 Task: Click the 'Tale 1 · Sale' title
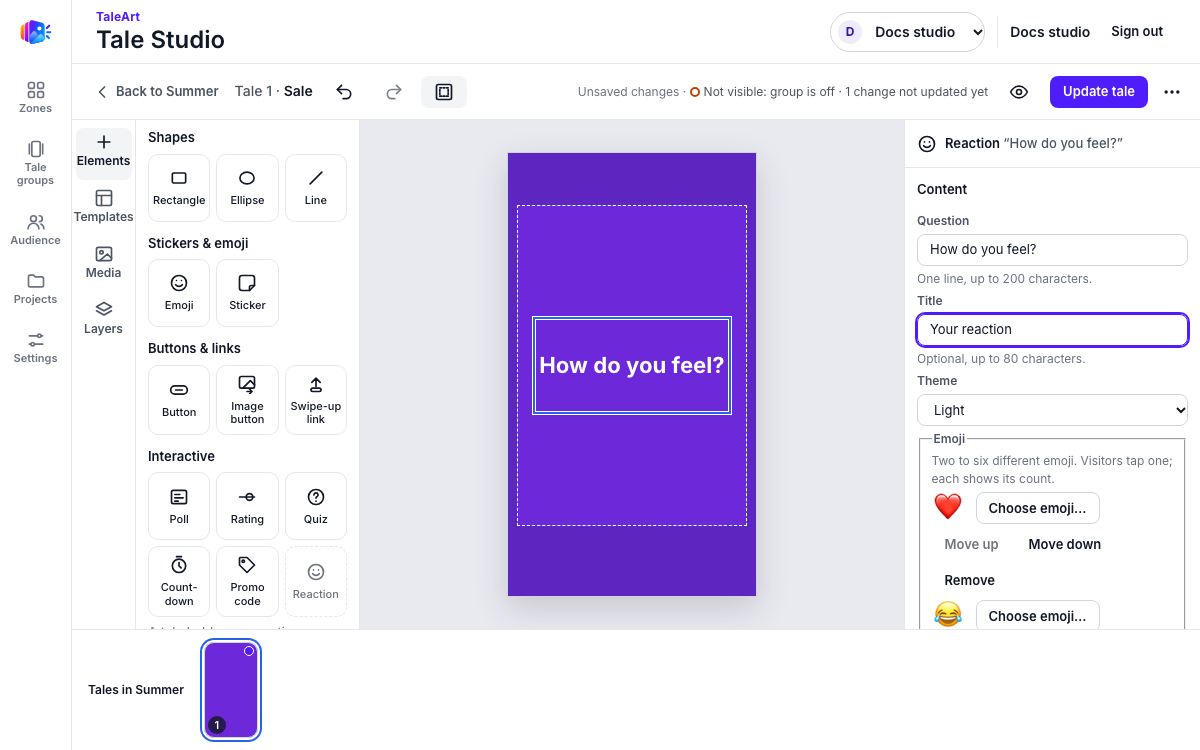click(x=273, y=91)
